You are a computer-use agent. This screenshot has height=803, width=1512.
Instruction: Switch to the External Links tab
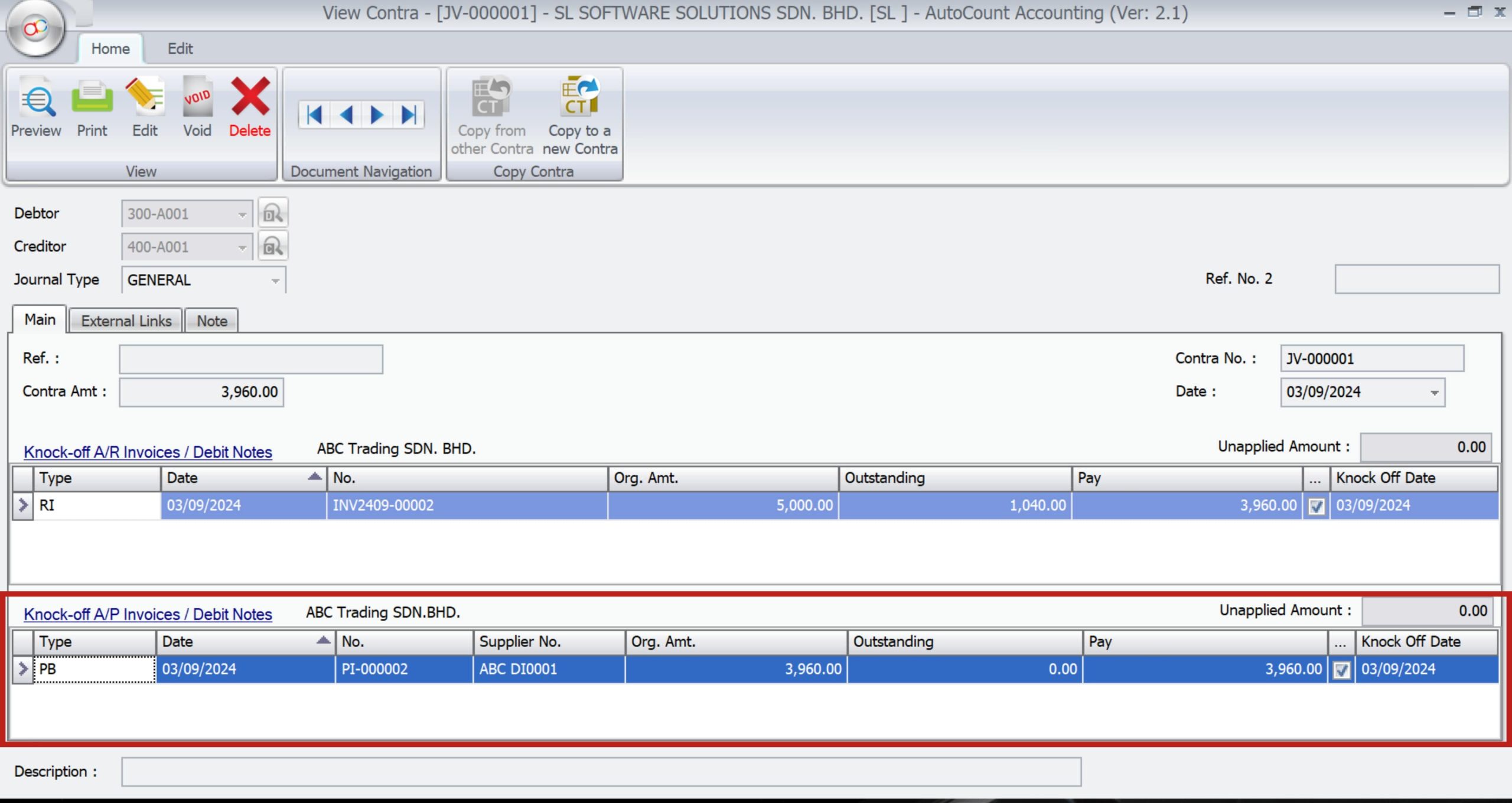[x=126, y=320]
